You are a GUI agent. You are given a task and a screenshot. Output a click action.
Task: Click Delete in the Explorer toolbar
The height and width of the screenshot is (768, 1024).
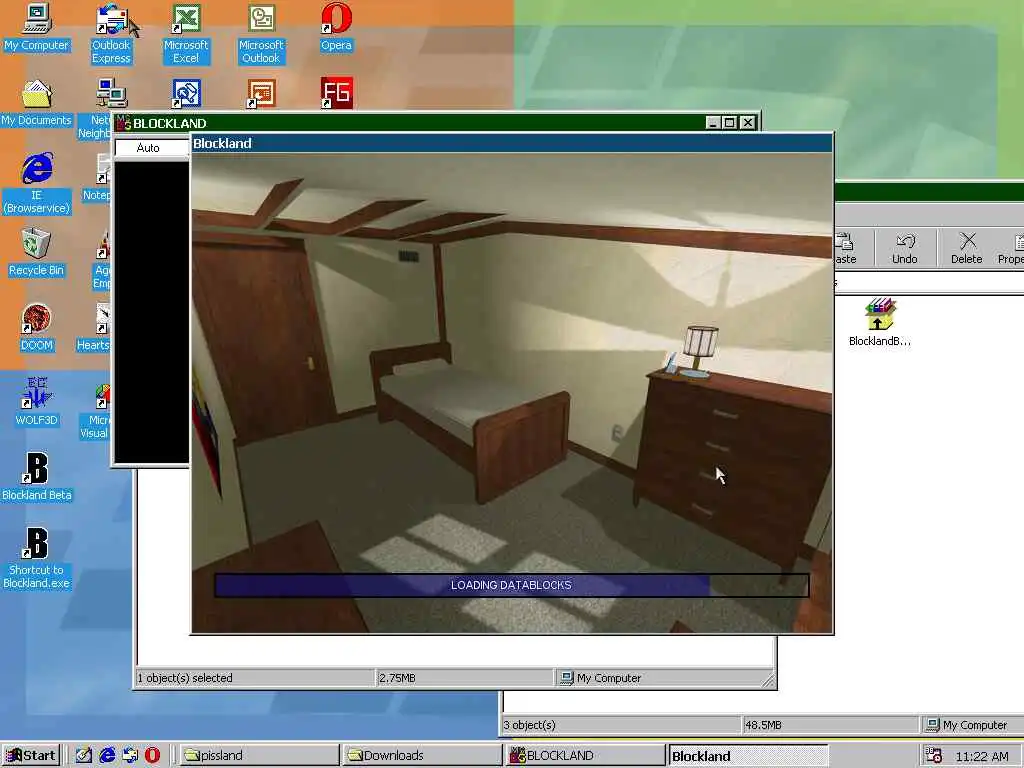pos(967,248)
